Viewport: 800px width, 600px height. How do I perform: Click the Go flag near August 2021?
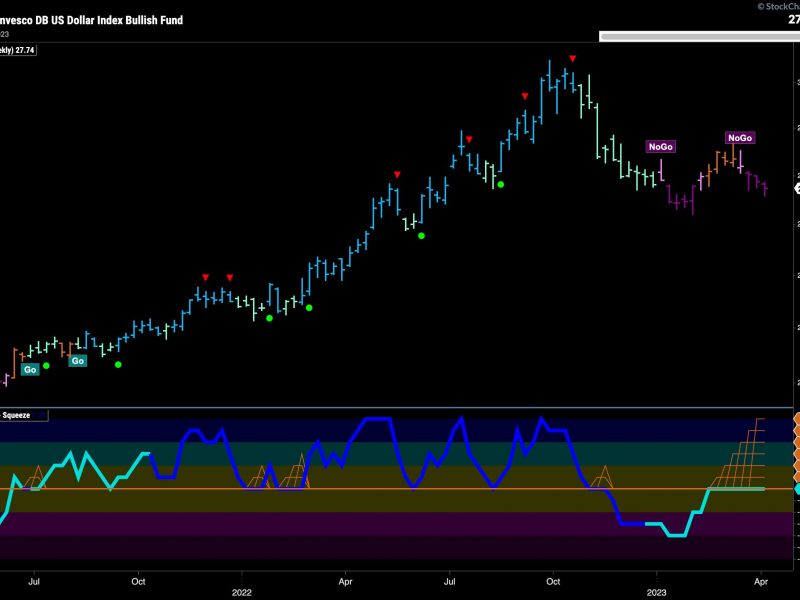pos(78,361)
